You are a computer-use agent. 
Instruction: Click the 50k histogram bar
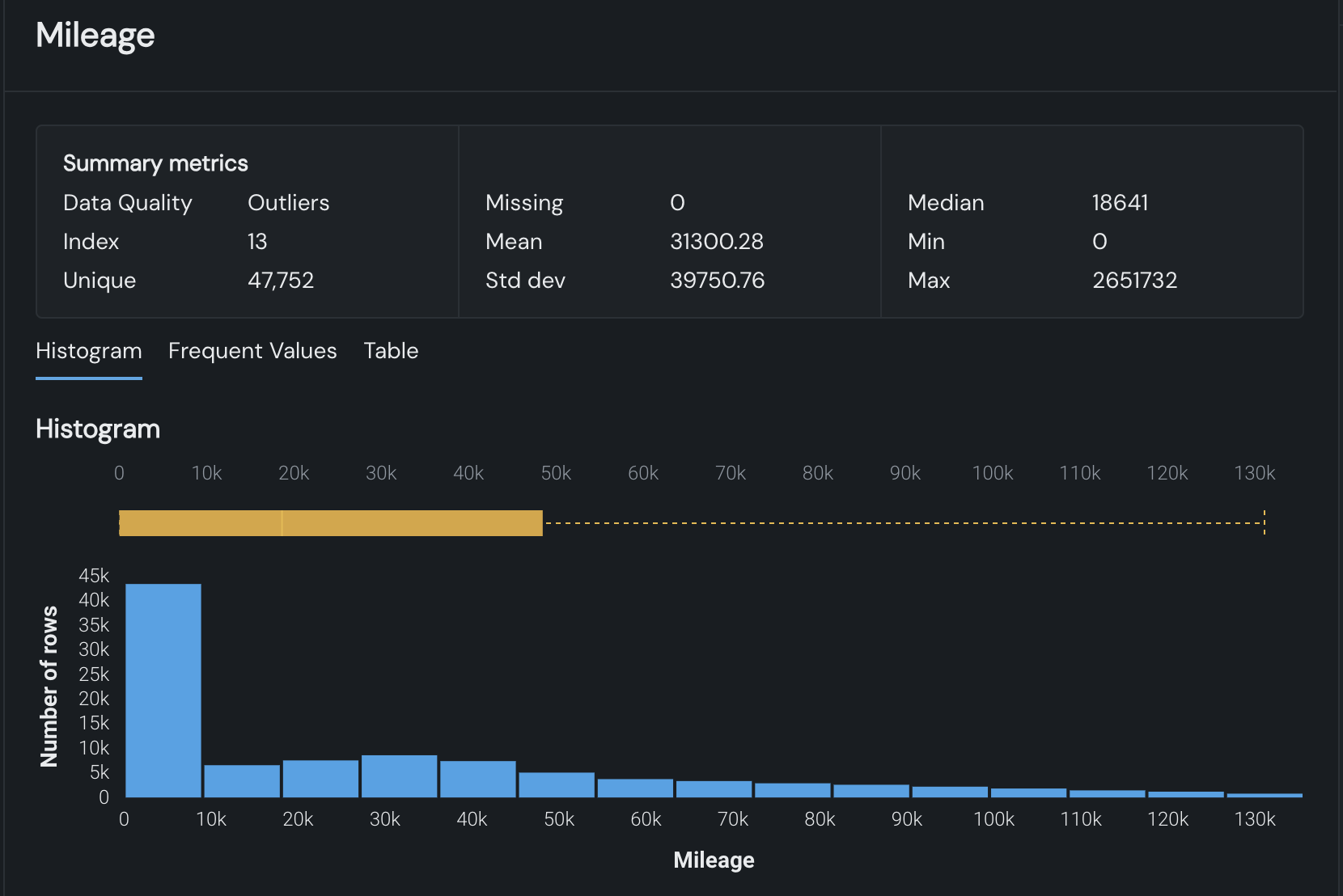click(557, 784)
